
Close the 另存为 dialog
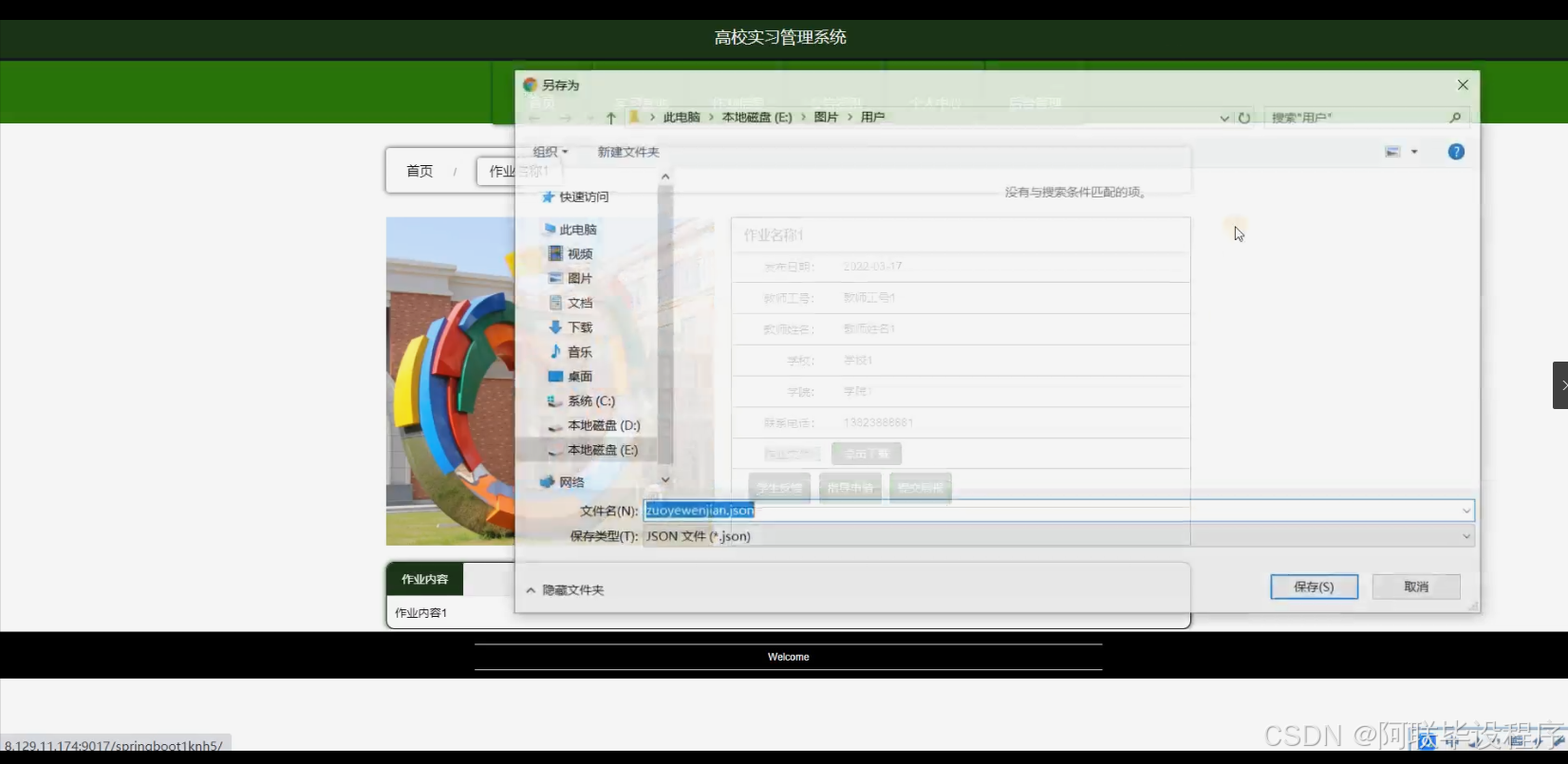click(x=1463, y=84)
